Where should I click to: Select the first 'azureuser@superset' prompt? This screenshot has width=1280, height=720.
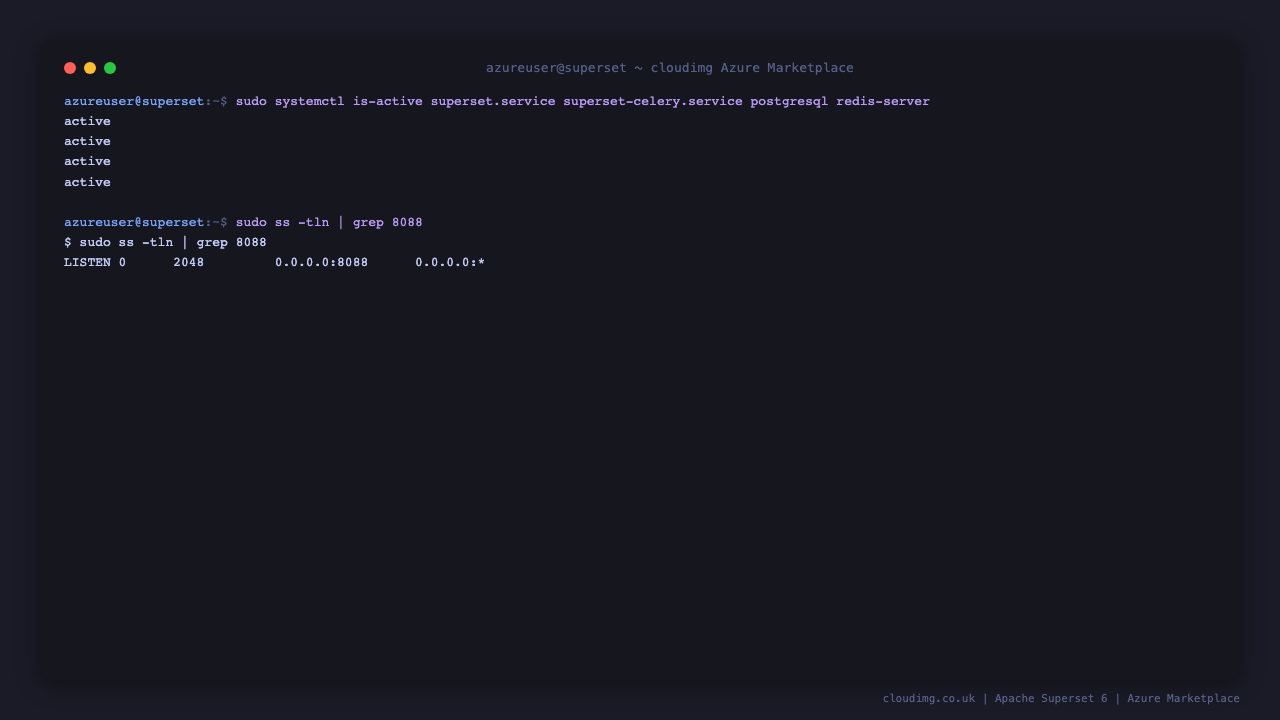tap(134, 101)
